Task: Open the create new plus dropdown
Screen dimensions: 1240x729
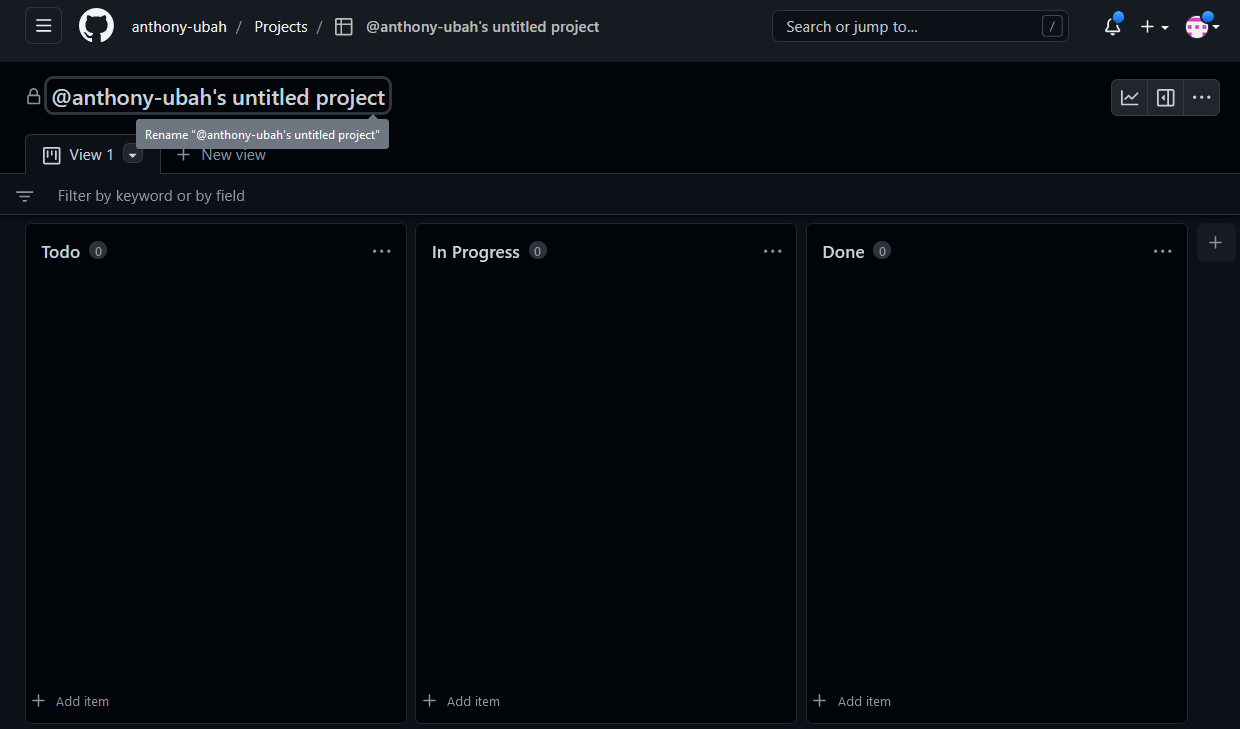Action: [1154, 27]
